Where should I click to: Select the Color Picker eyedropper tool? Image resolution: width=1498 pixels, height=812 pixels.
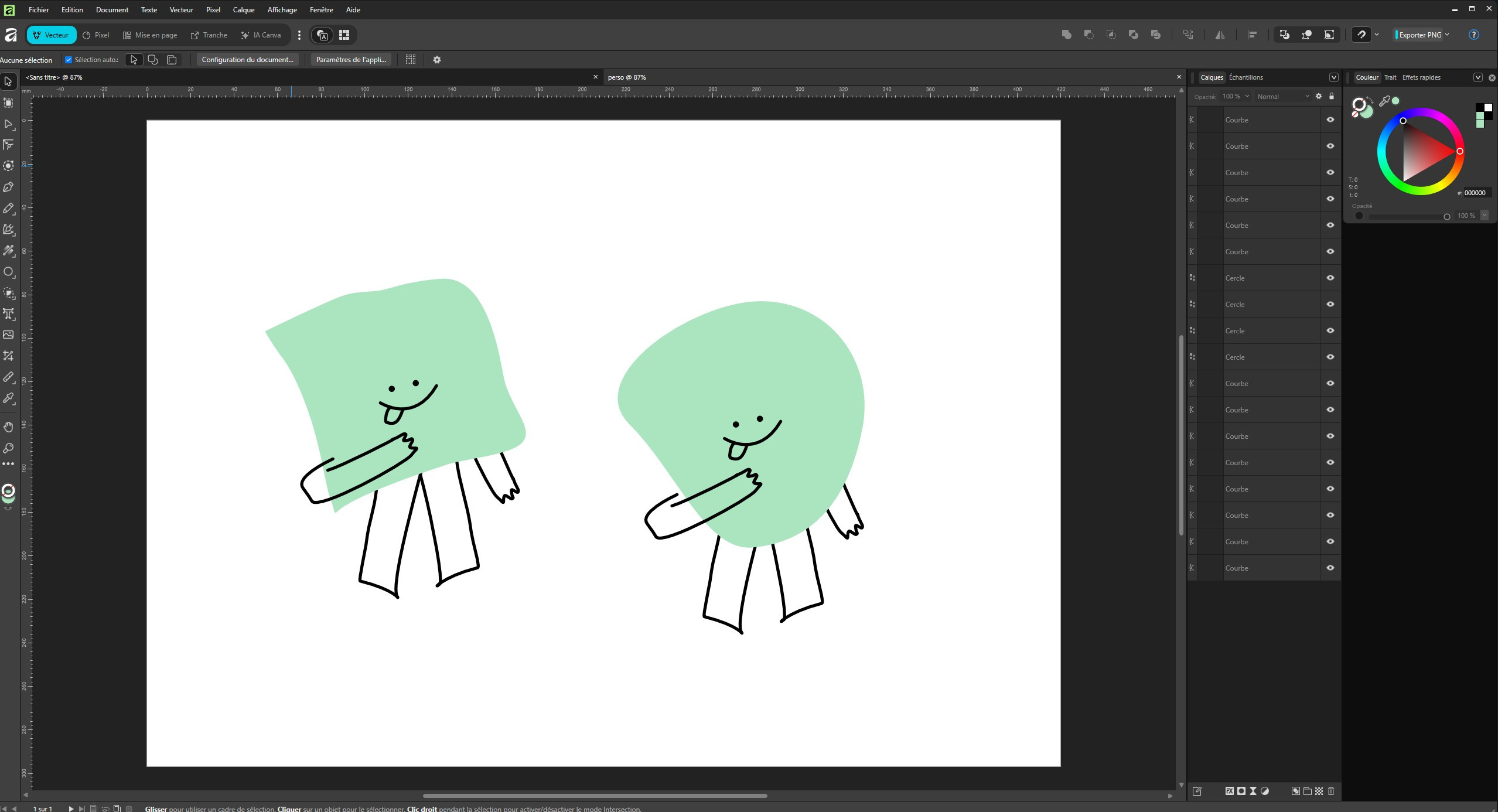click(8, 398)
